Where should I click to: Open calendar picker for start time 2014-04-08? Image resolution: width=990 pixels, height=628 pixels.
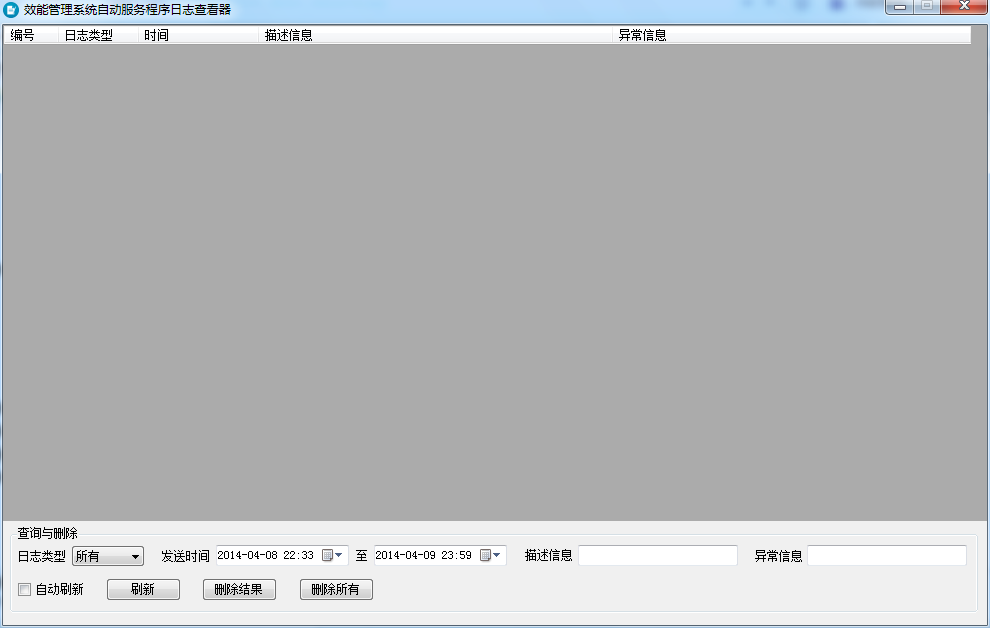[333, 555]
